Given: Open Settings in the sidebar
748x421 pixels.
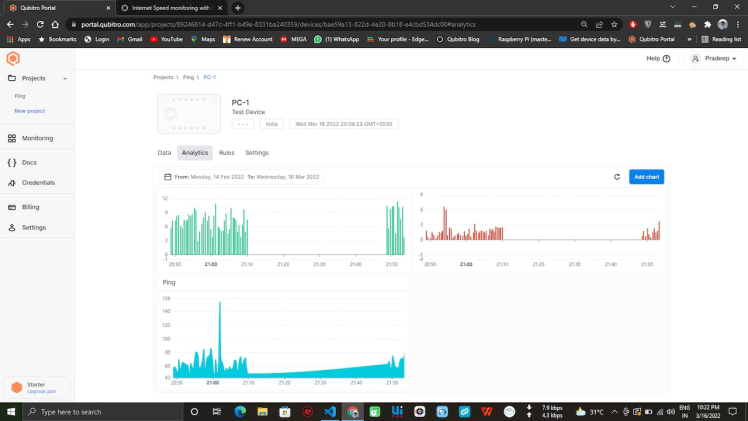Looking at the screenshot, I should coord(33,227).
